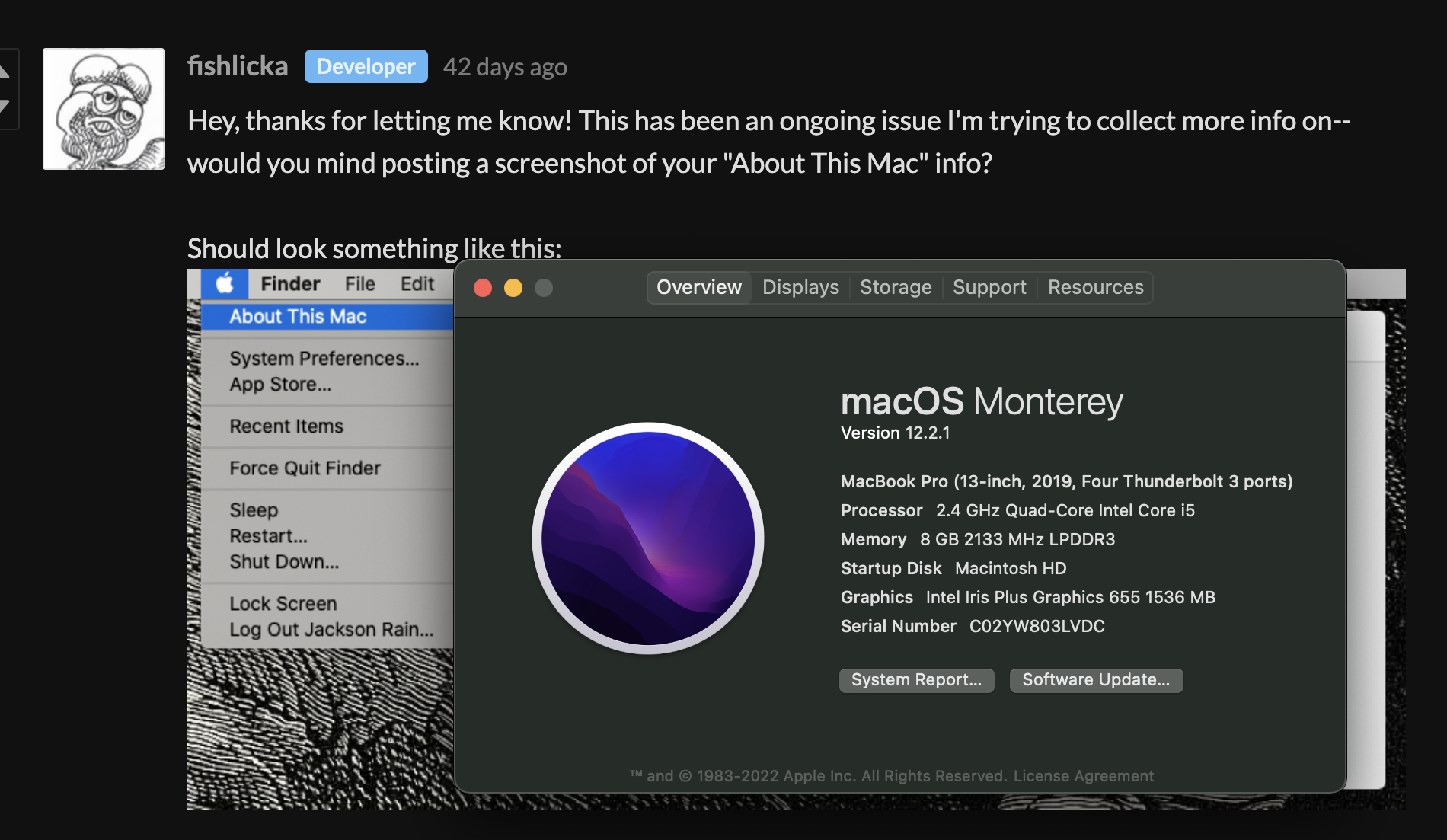The image size is (1447, 840).
Task: Click the memory value 8 GB 2133 MHz
Action: click(1017, 539)
